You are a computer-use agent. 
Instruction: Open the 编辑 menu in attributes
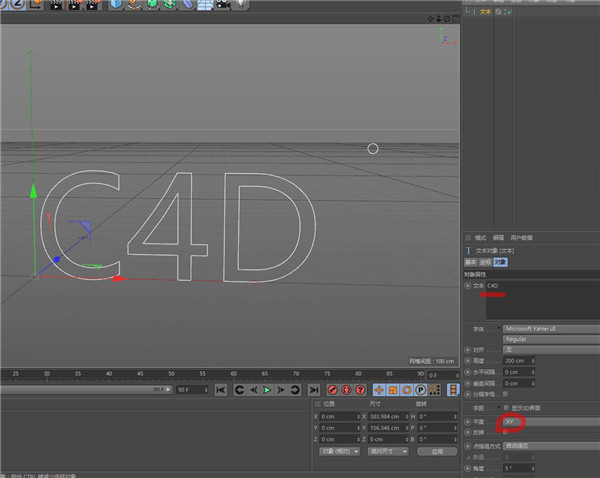click(x=498, y=238)
